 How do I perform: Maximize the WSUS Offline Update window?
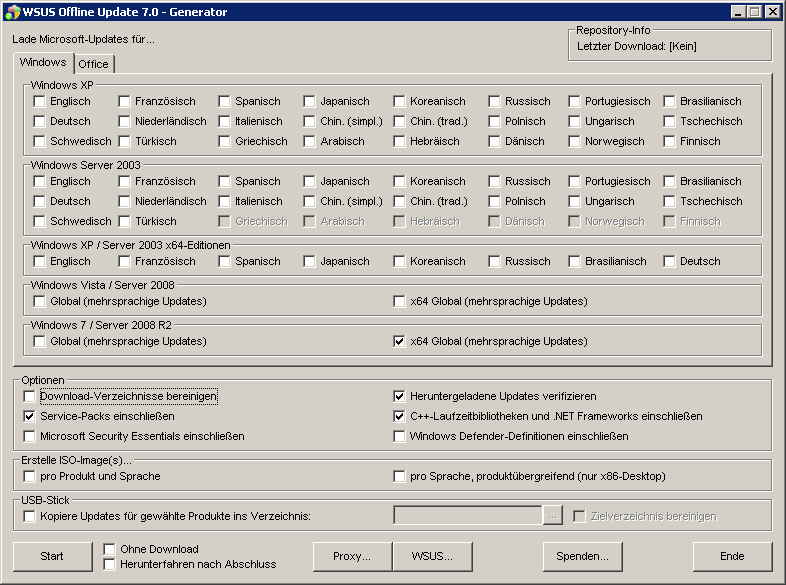(x=754, y=12)
